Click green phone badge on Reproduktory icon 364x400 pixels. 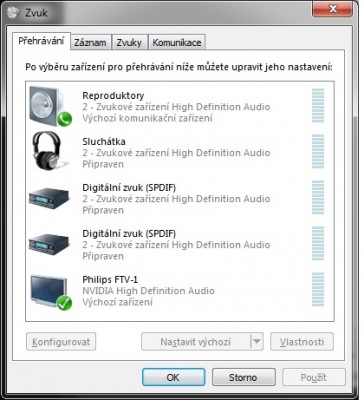(64, 119)
